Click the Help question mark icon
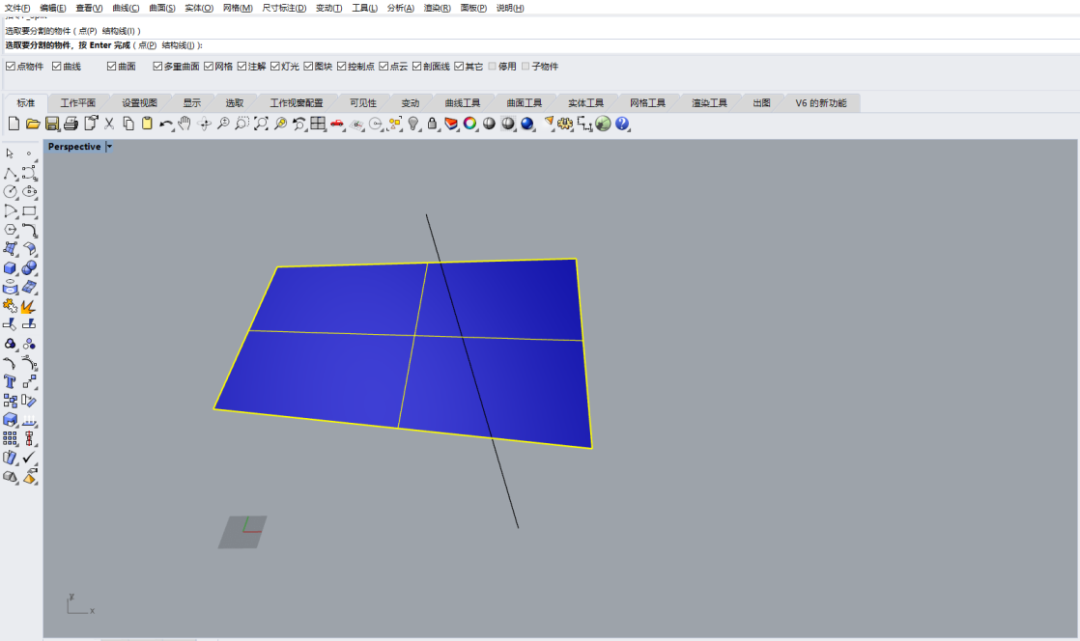Screen dimensions: 1080x641 (622, 123)
